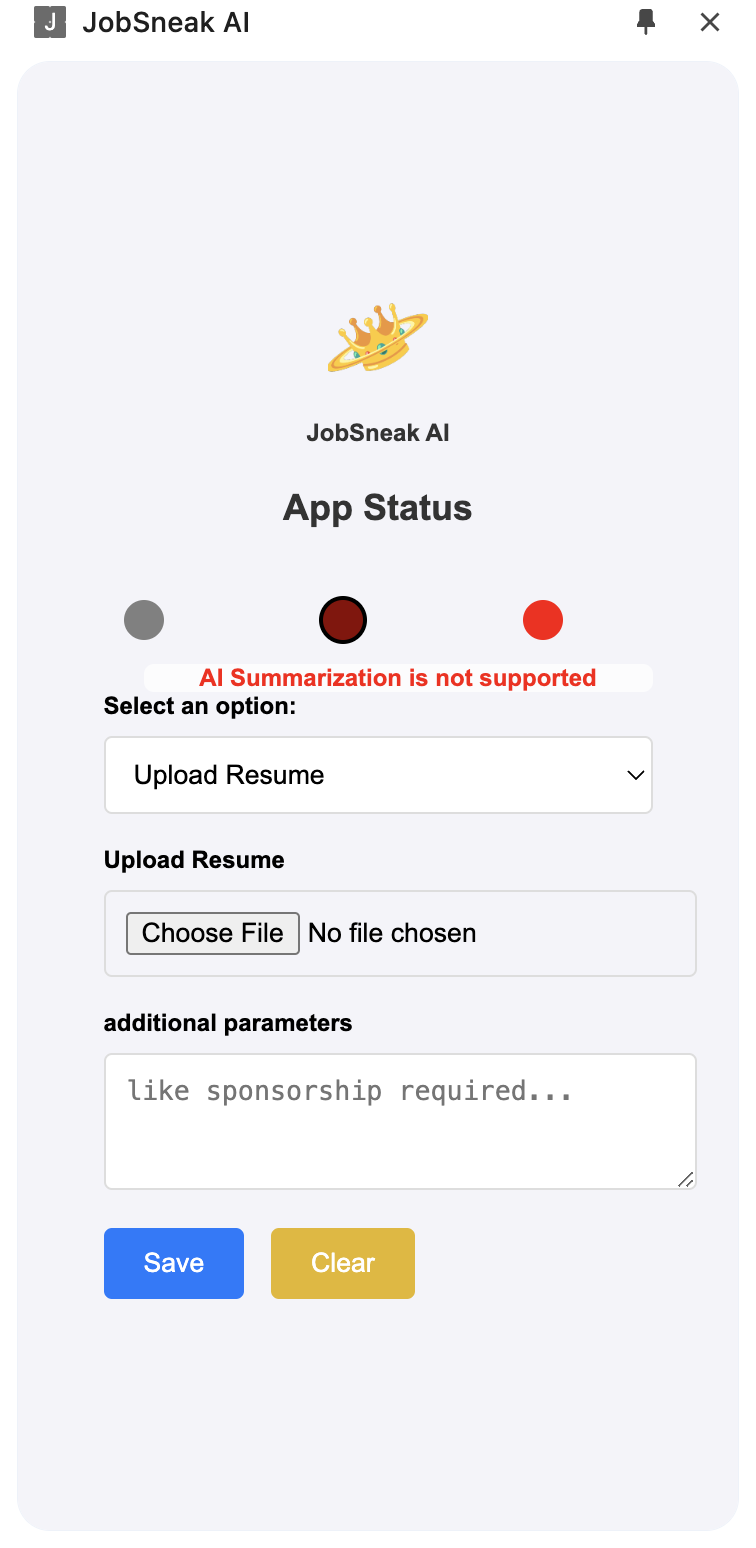The height and width of the screenshot is (1548, 756).
Task: Click the JobSneak J icon in header
Action: pos(50,22)
